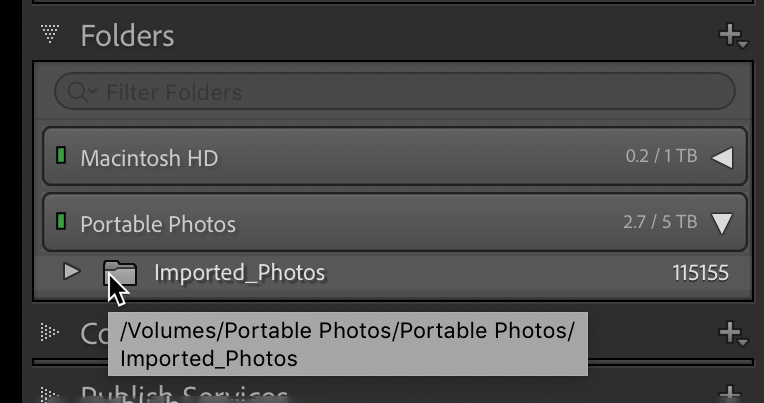
Task: Click the Macintosh HD green status indicator
Action: [61, 157]
